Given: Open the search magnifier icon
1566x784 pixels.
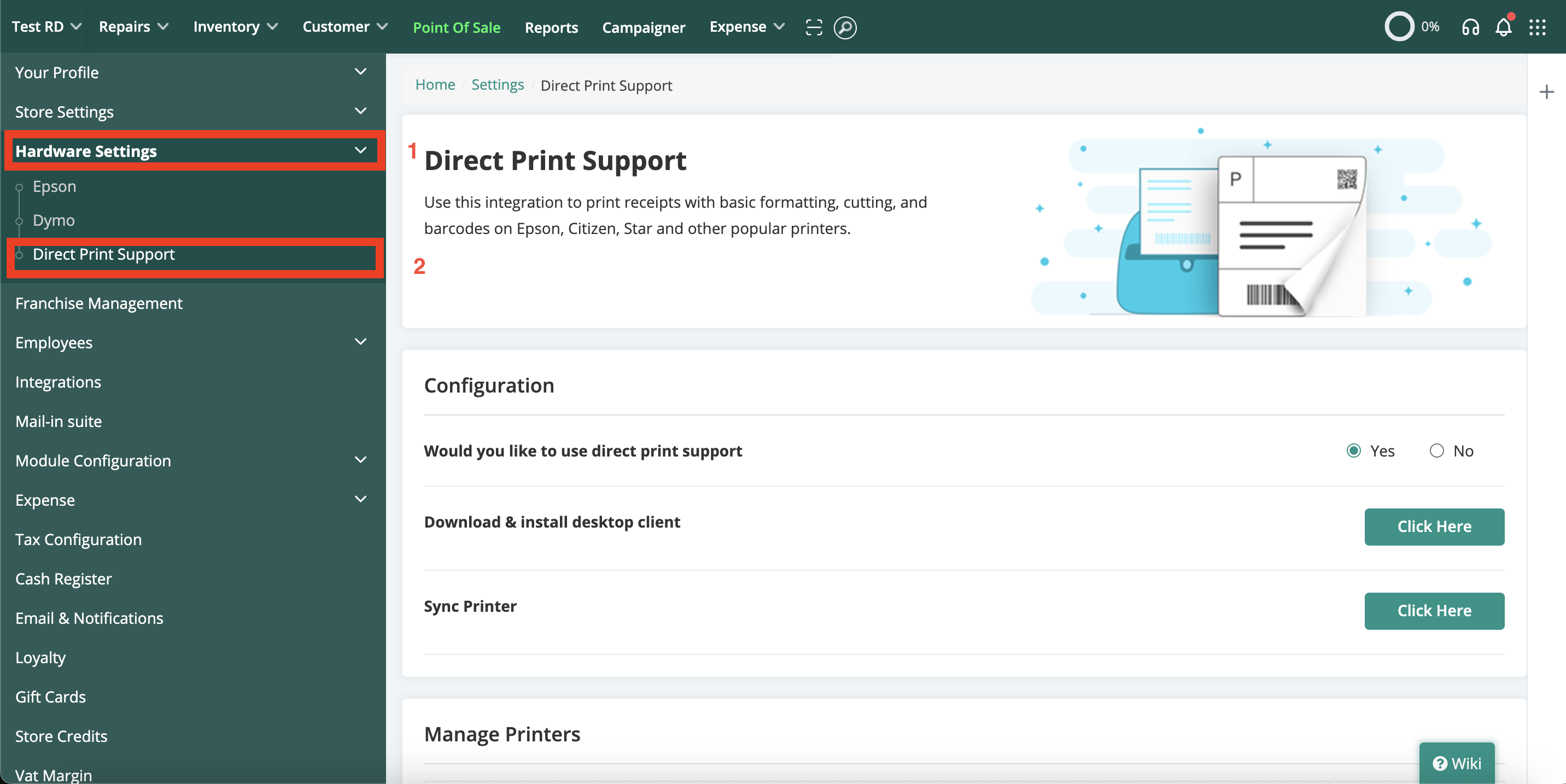Looking at the screenshot, I should click(845, 27).
